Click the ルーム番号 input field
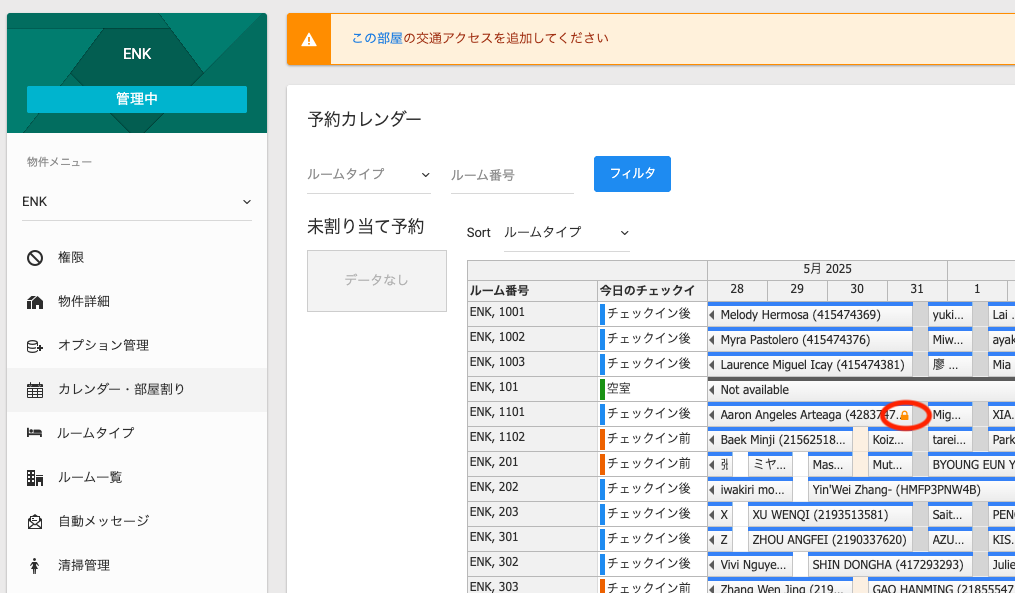The image size is (1015, 593). pyautogui.click(x=511, y=175)
